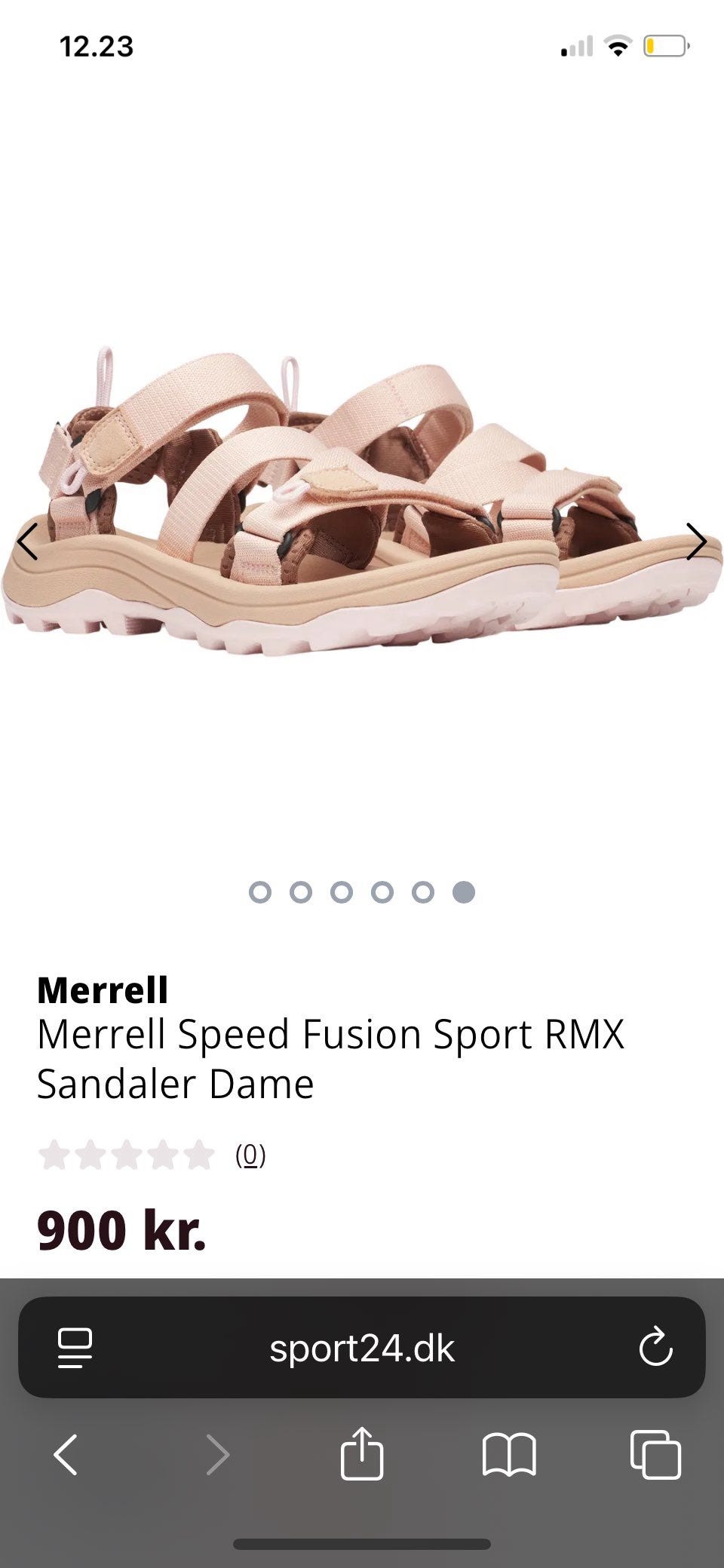724x1568 pixels.
Task: Select second image carousel dot
Action: [x=301, y=892]
